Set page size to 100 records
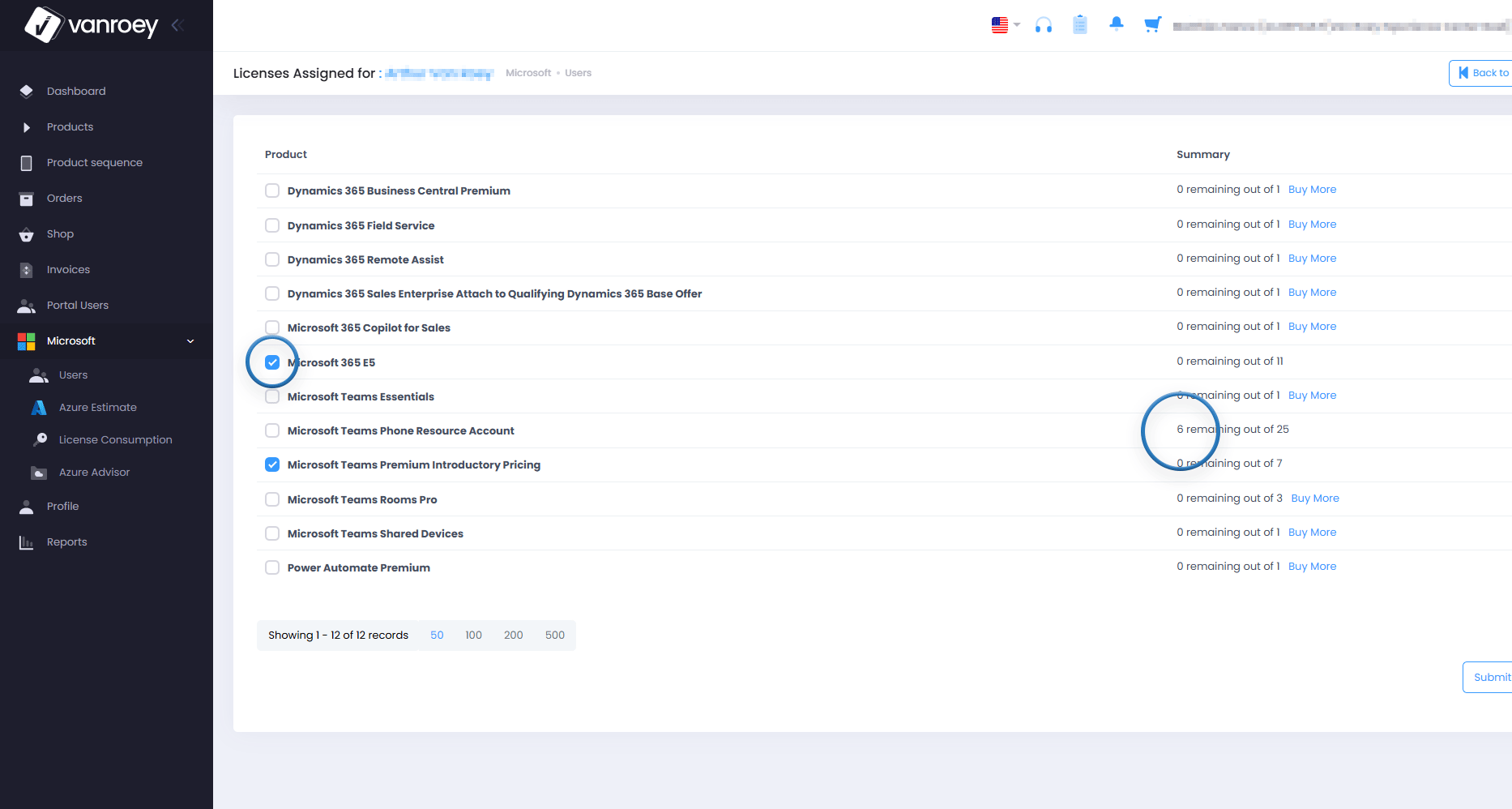The width and height of the screenshot is (1512, 809). tap(473, 636)
